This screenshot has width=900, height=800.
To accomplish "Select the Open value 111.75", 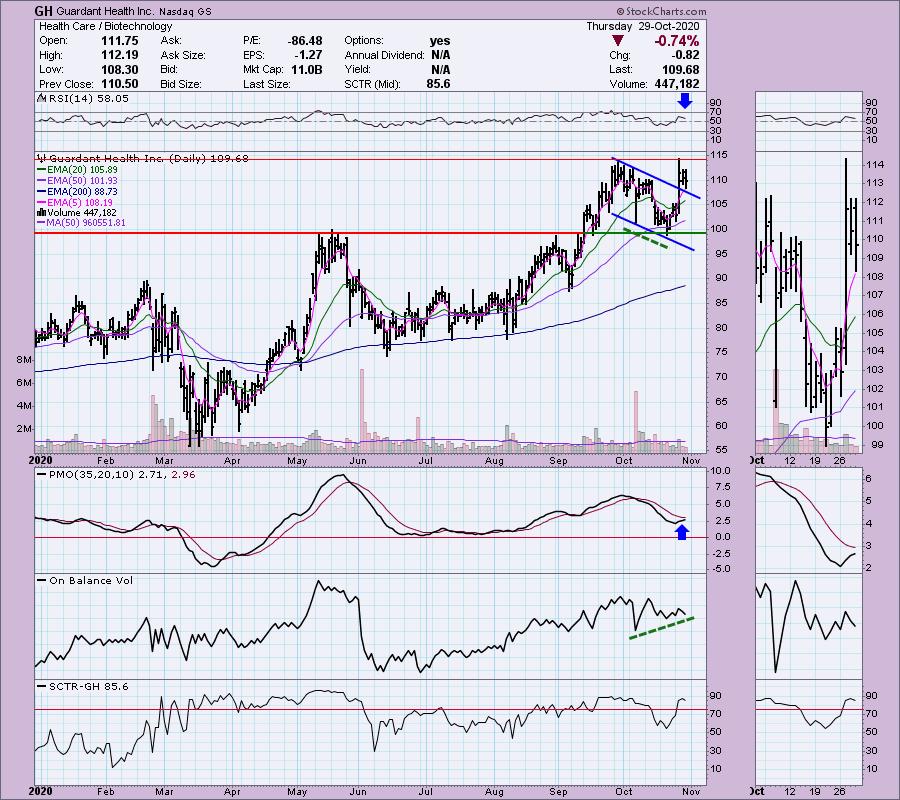I will (x=120, y=41).
